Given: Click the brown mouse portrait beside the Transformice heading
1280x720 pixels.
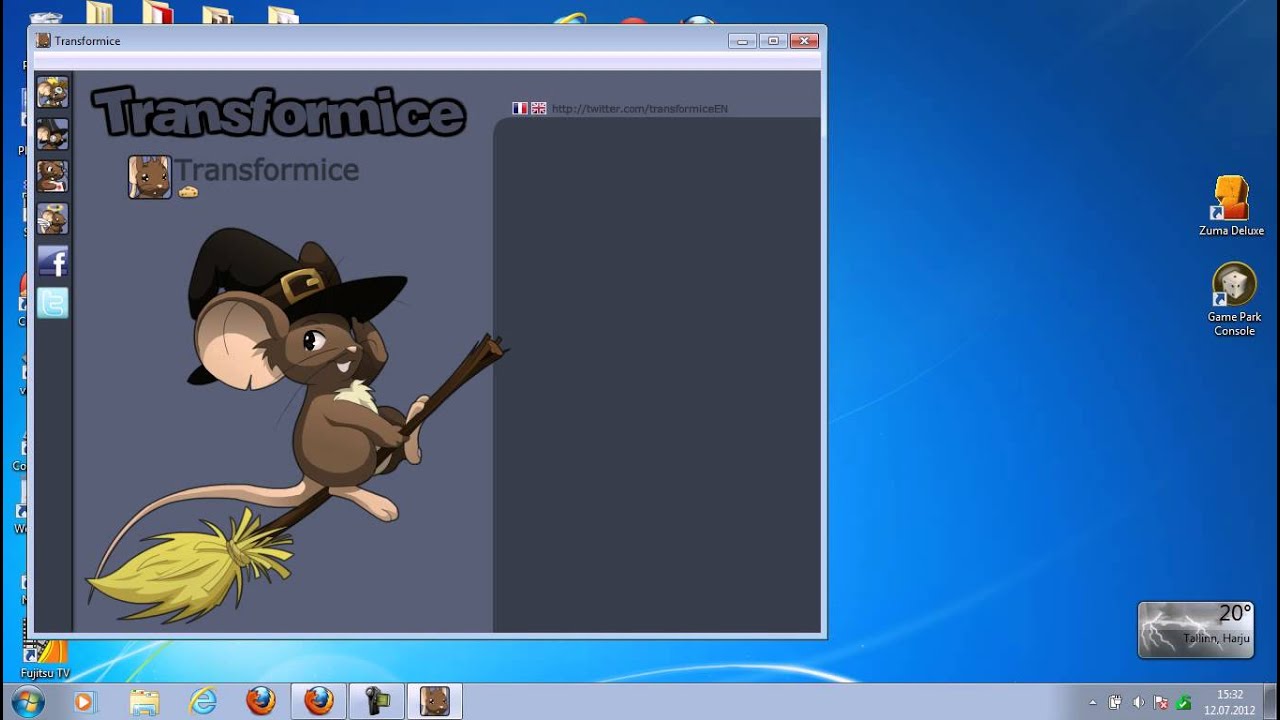Looking at the screenshot, I should pos(150,177).
